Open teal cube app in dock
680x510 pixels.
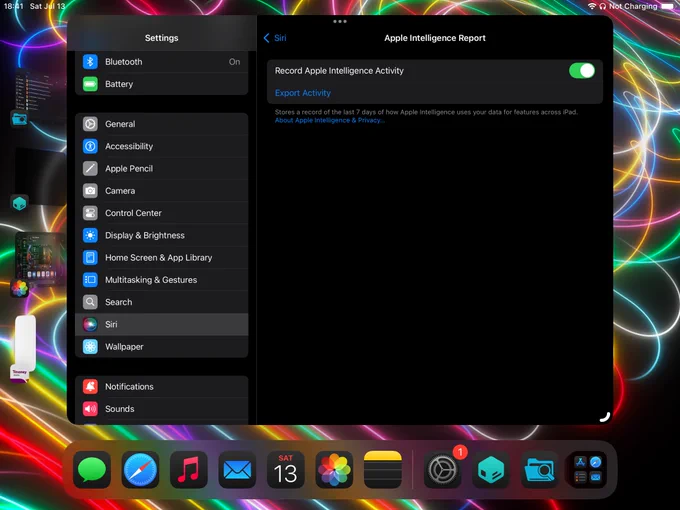coord(491,470)
